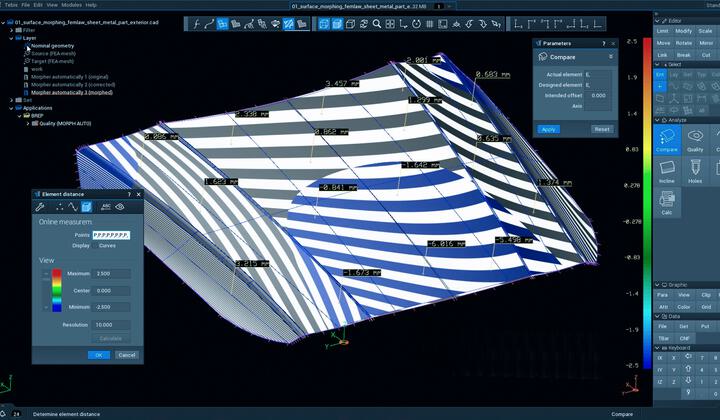The height and width of the screenshot is (420, 720).
Task: Click the magnifier zoom icon in top toolbar
Action: coord(377,24)
